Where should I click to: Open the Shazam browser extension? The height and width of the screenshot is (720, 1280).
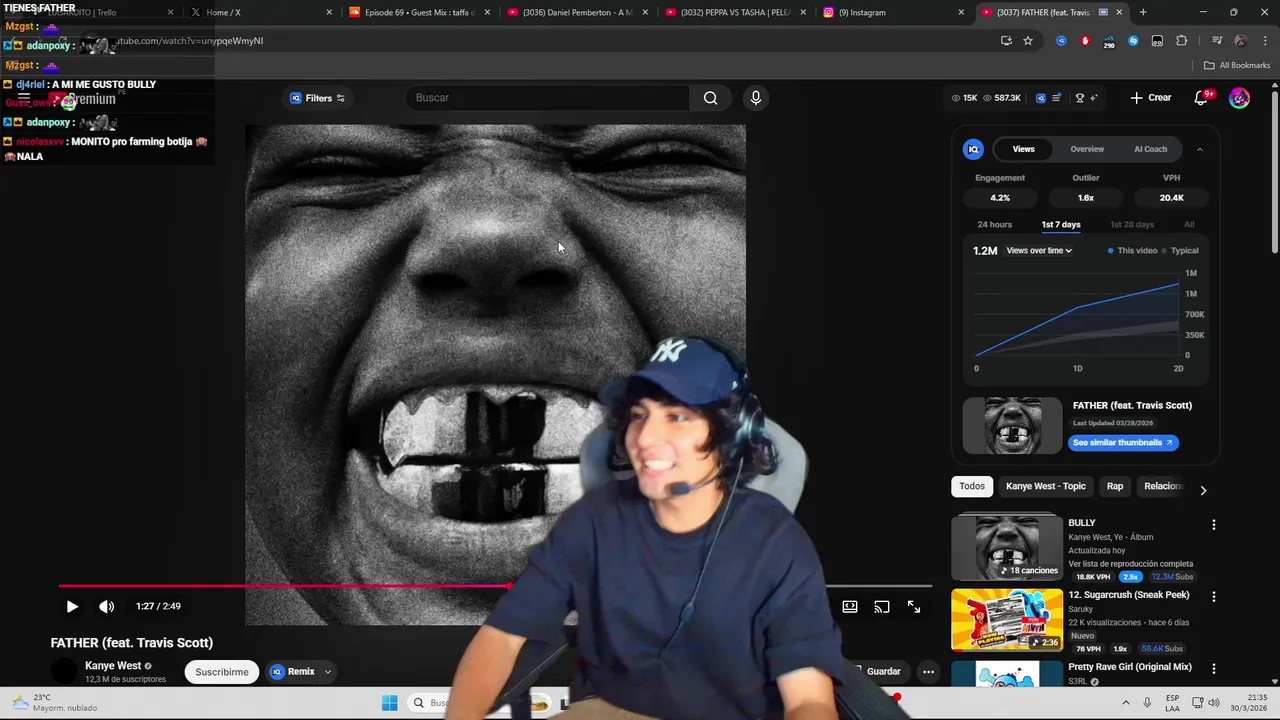pos(1133,41)
